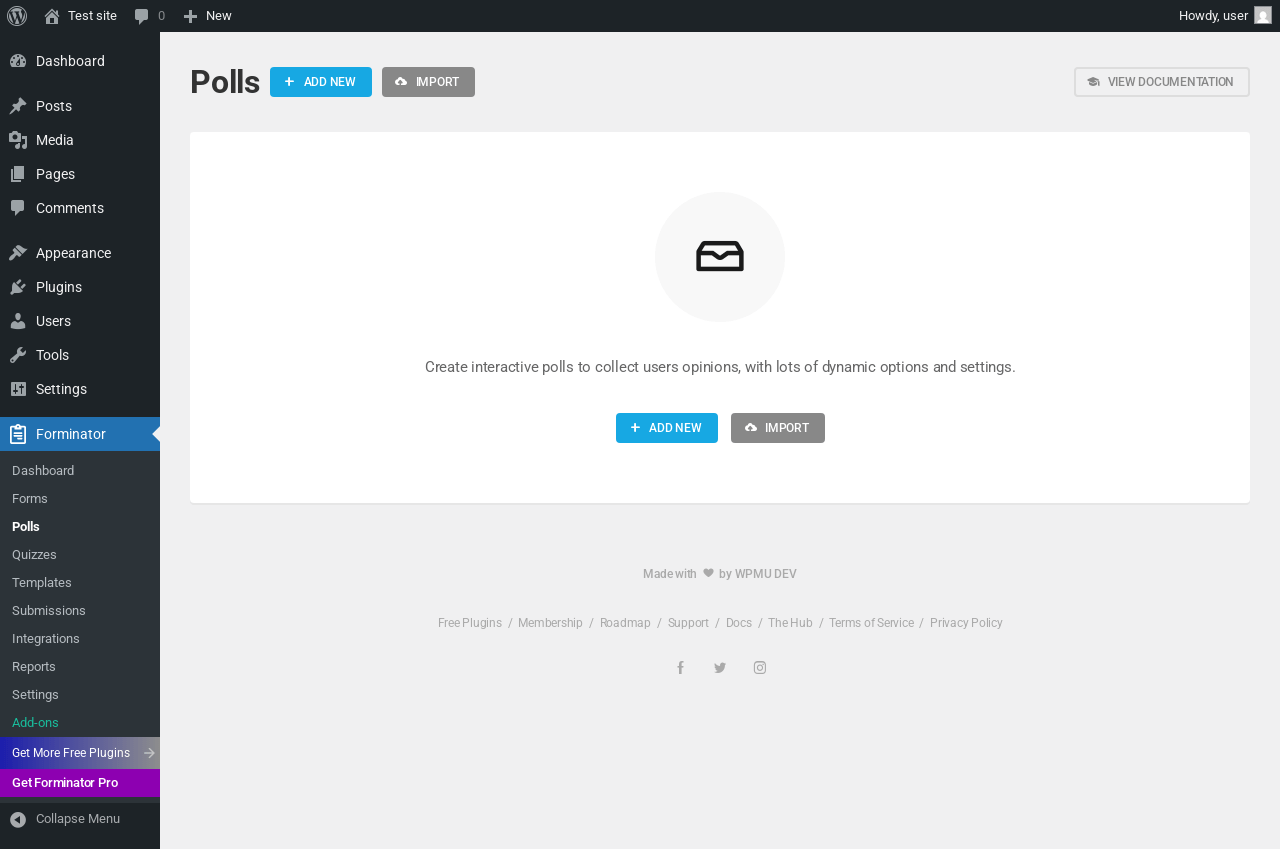Open Forminator Settings submenu item

coord(35,695)
